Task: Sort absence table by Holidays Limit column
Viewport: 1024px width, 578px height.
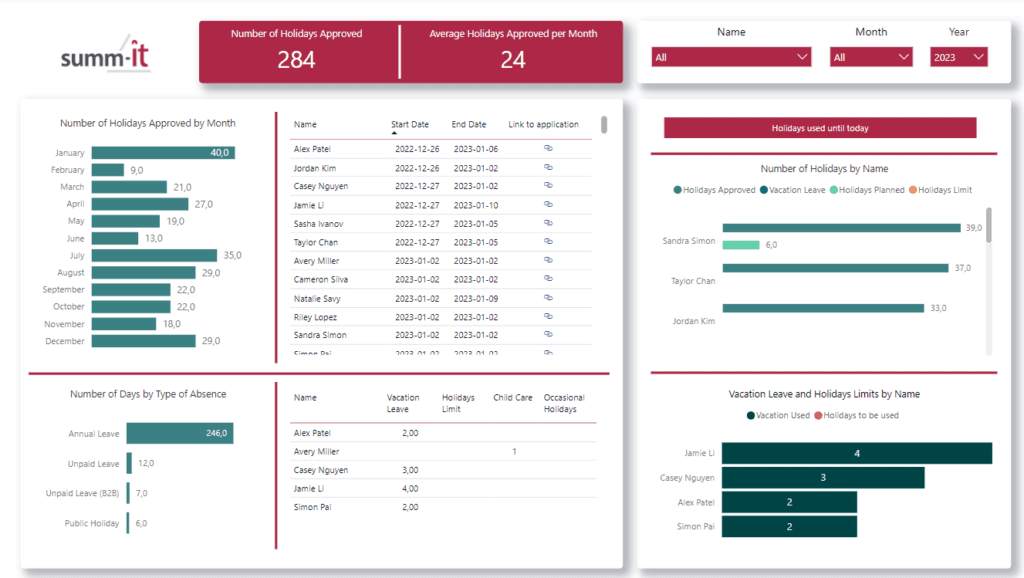Action: pyautogui.click(x=458, y=403)
